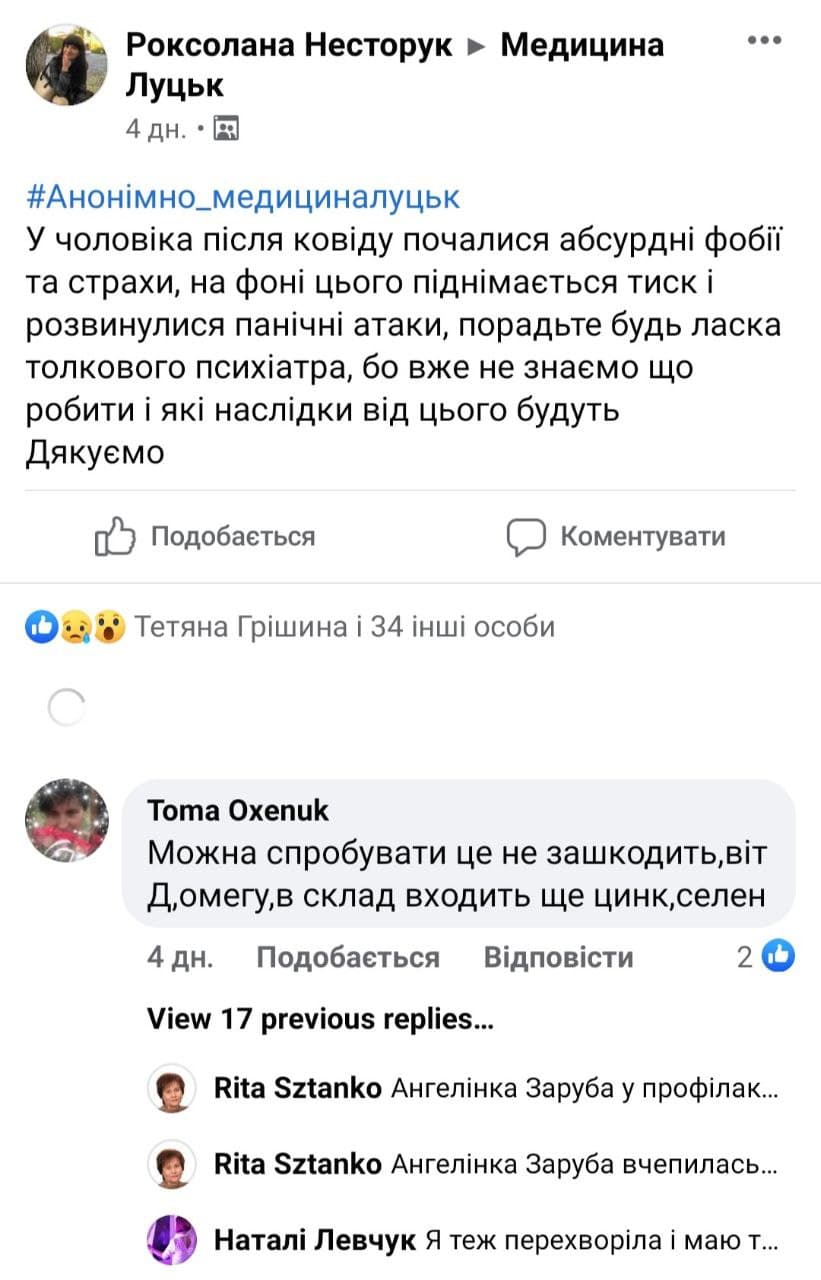Open the reaction emoji summary icons
Image resolution: width=821 pixels, height=1280 pixels.
point(76,627)
